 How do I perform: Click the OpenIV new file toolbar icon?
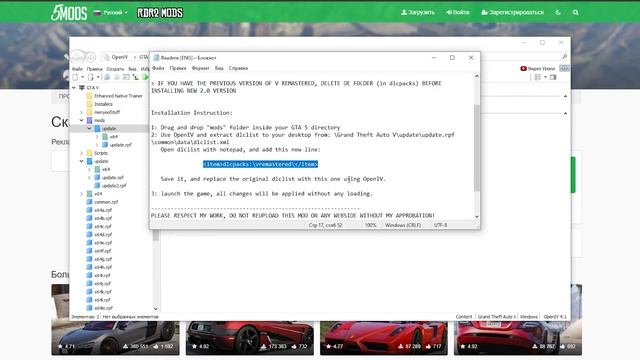pyautogui.click(x=75, y=77)
